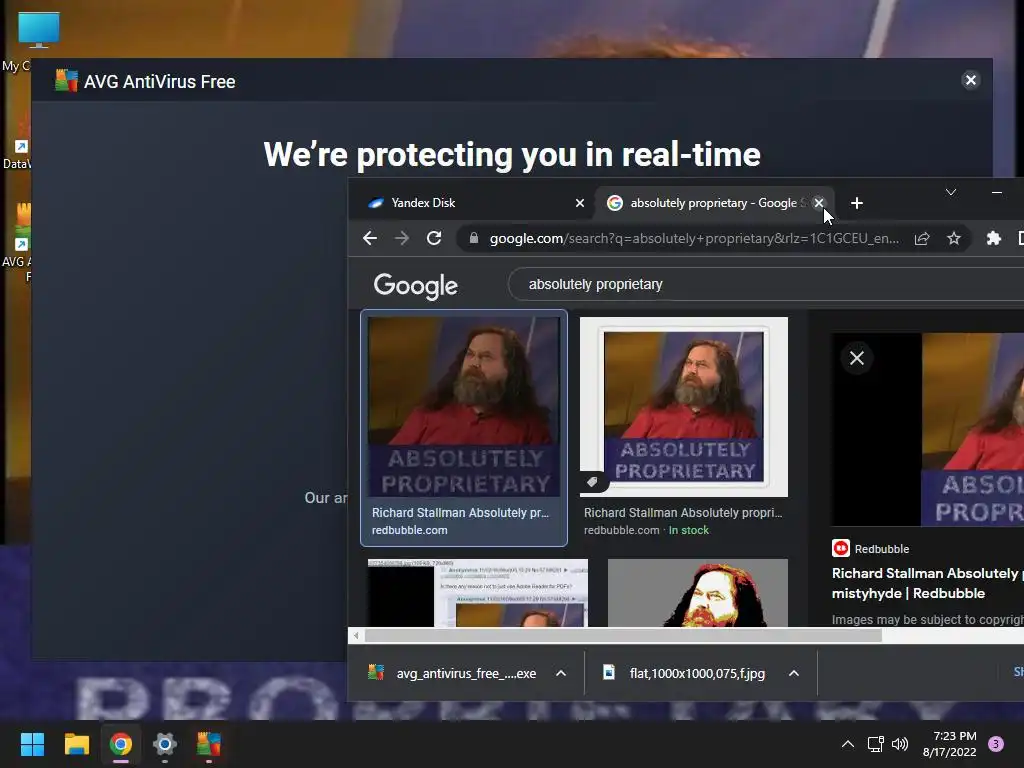Open Chrome extensions puzzle icon
The height and width of the screenshot is (768, 1024).
993,238
